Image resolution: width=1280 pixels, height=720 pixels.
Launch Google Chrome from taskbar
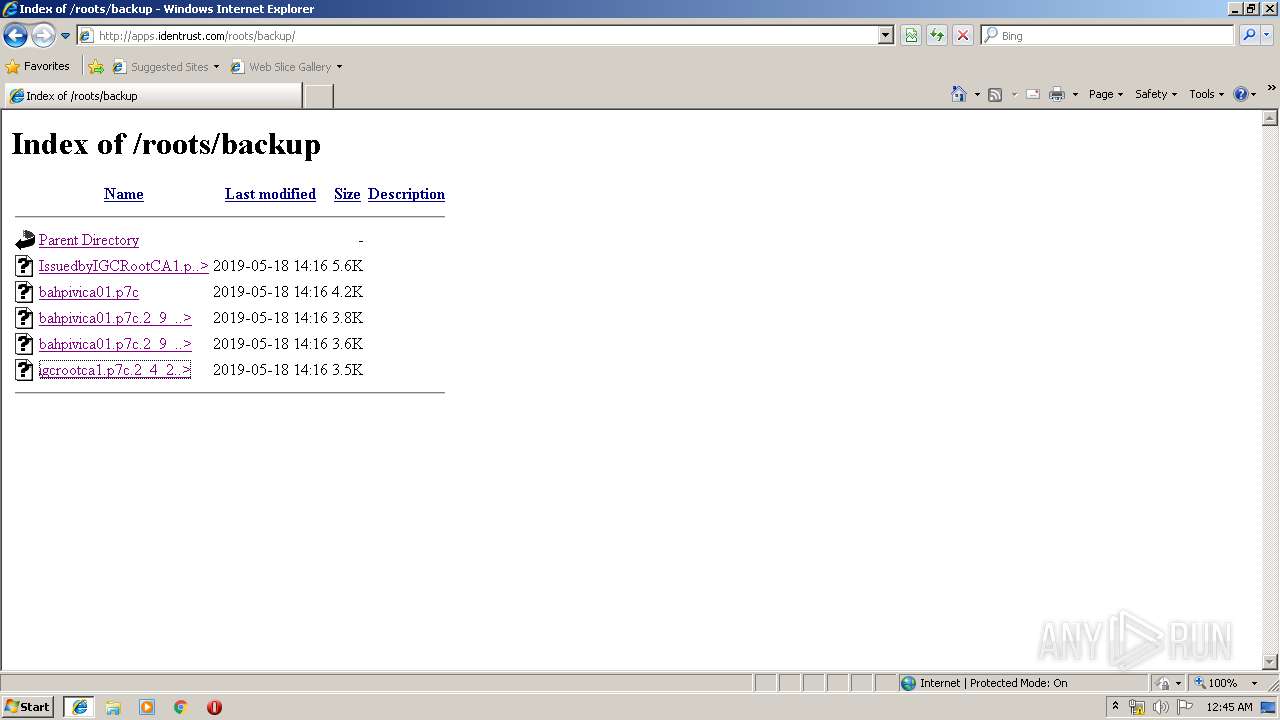point(181,707)
